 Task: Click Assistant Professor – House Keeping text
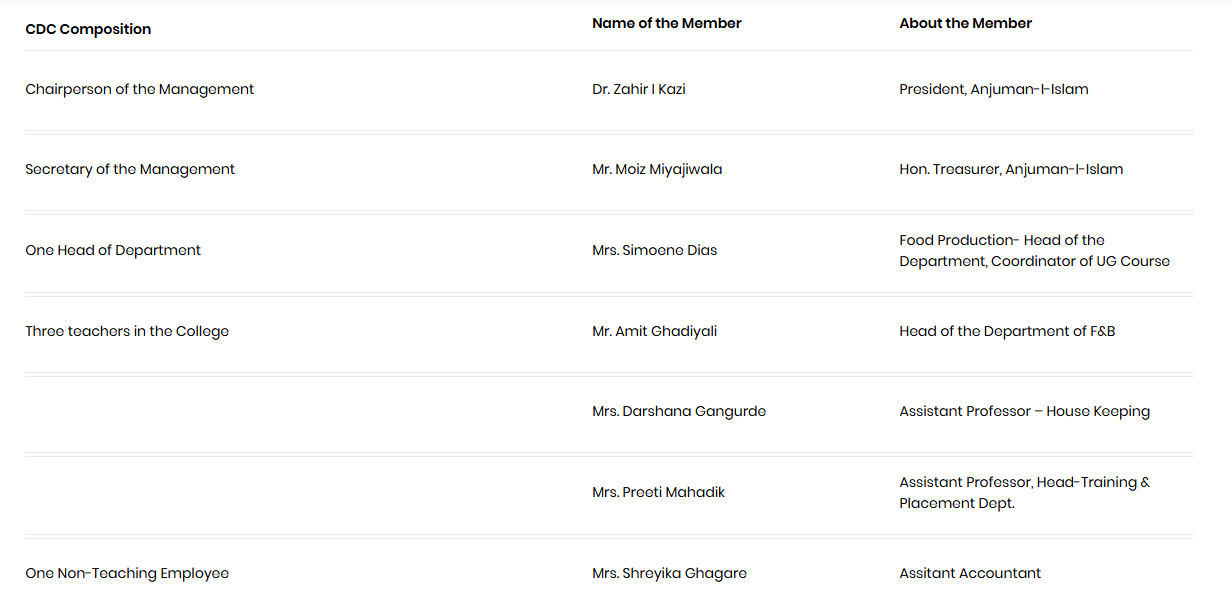pyautogui.click(x=1024, y=411)
